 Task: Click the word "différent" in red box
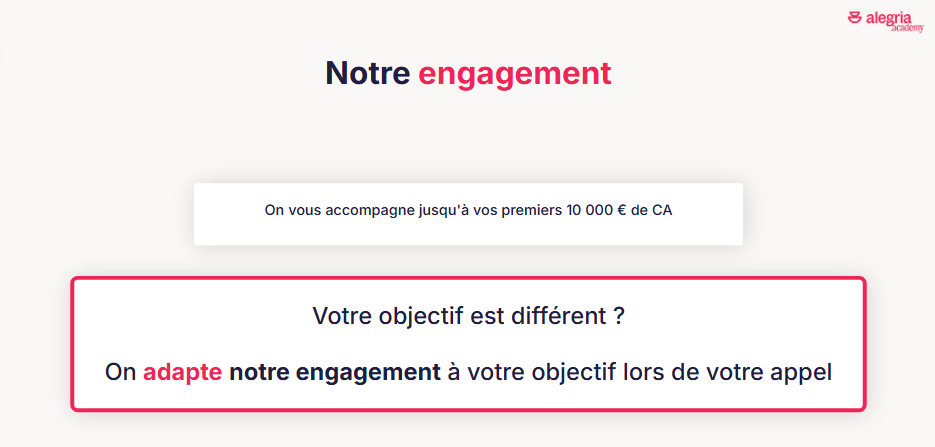click(554, 316)
